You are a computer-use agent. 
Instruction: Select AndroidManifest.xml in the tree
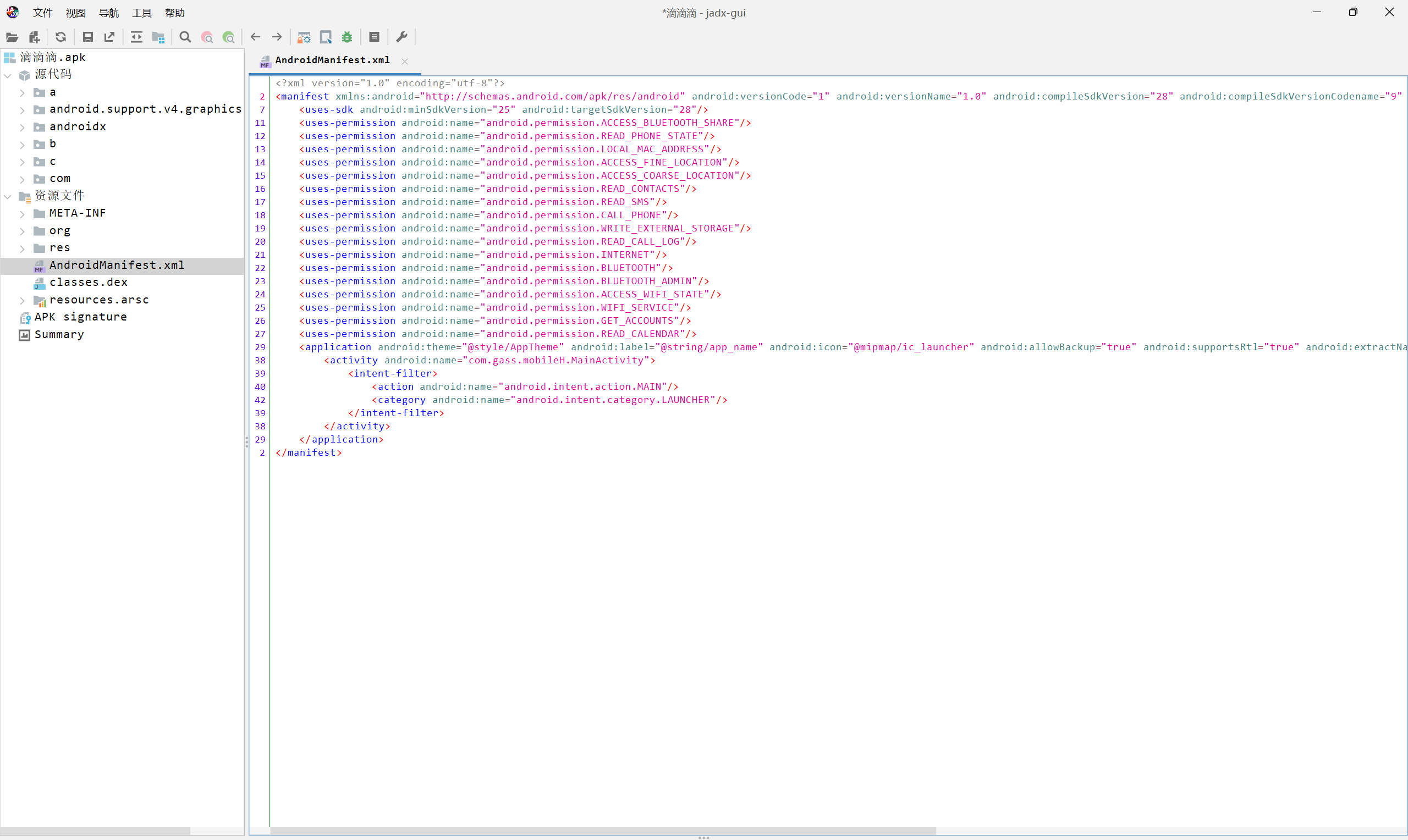[x=117, y=266]
